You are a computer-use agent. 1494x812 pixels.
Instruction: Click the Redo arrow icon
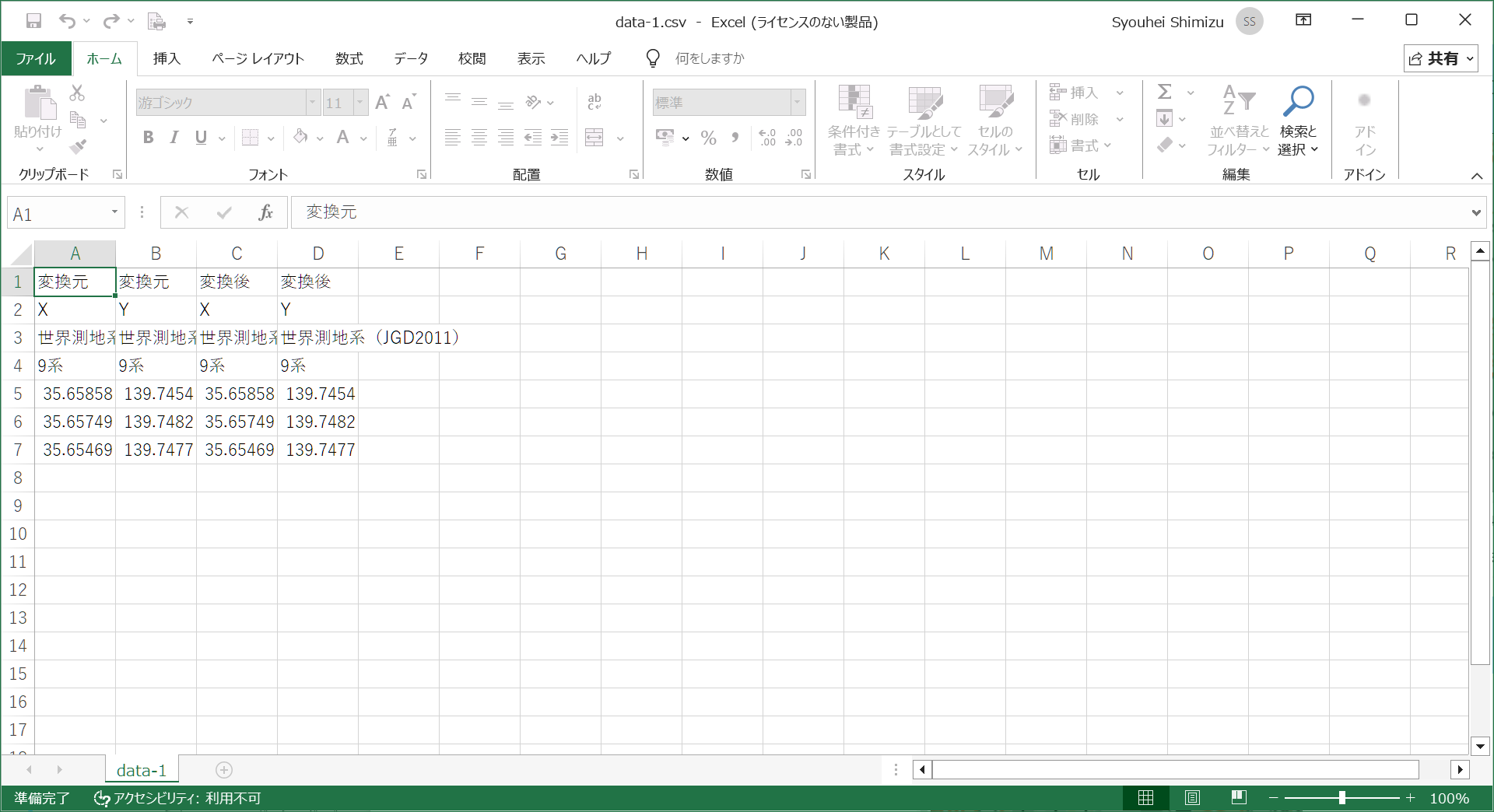pos(111,21)
